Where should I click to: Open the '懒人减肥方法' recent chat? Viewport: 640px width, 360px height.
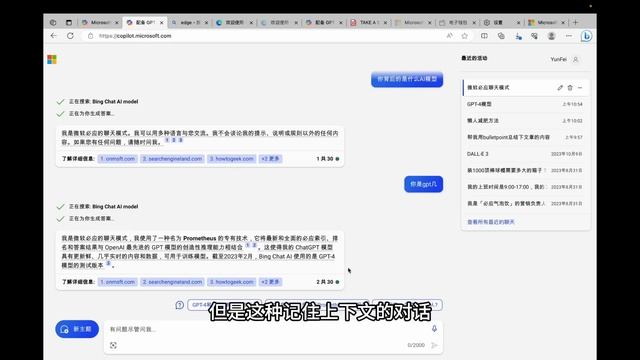525,121
